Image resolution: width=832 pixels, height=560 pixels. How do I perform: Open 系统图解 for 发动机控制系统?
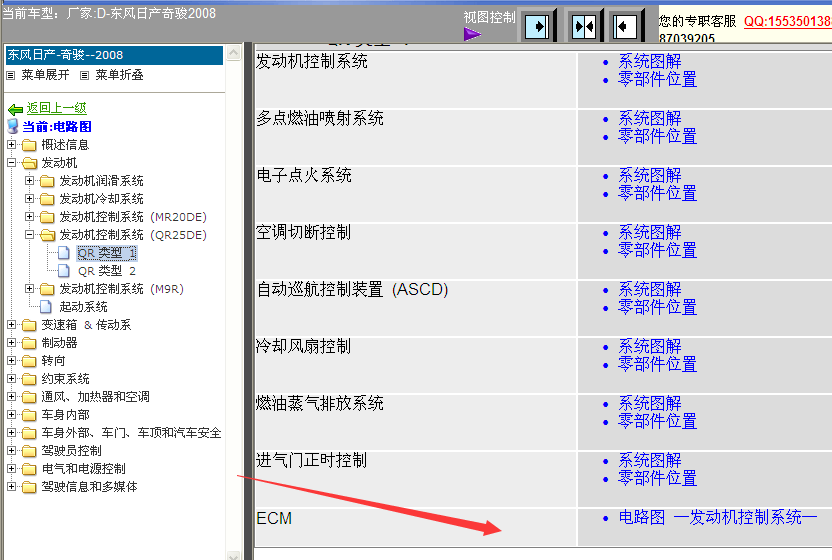pyautogui.click(x=649, y=61)
